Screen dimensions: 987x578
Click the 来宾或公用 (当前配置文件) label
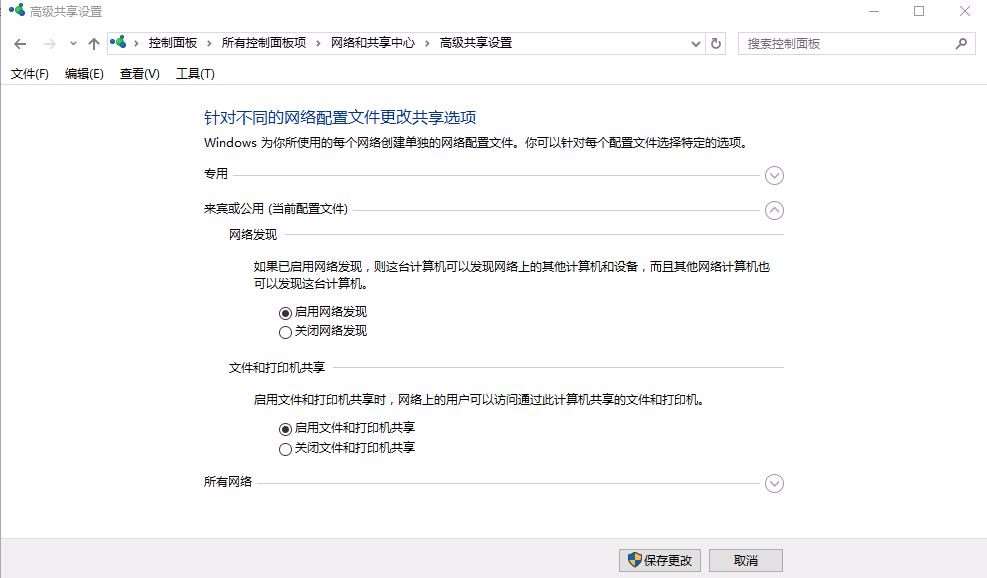[276, 209]
